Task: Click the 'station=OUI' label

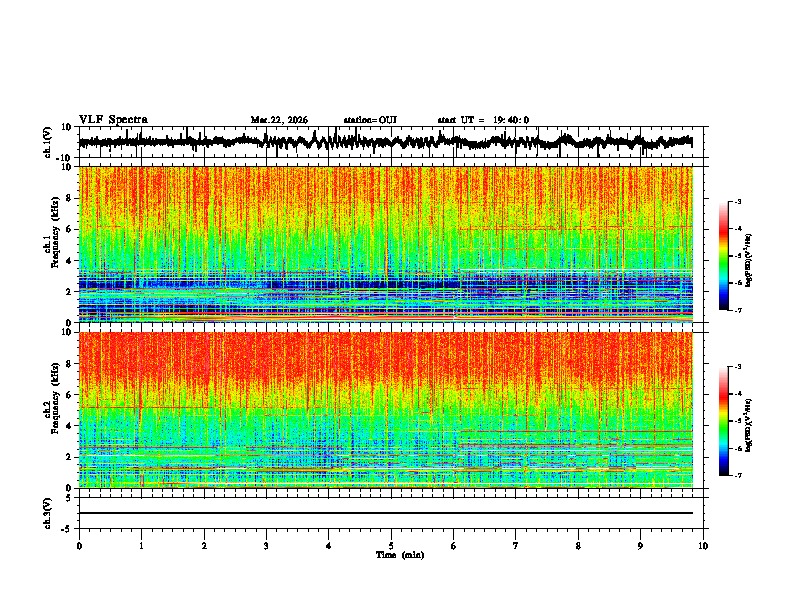Action: tap(370, 120)
